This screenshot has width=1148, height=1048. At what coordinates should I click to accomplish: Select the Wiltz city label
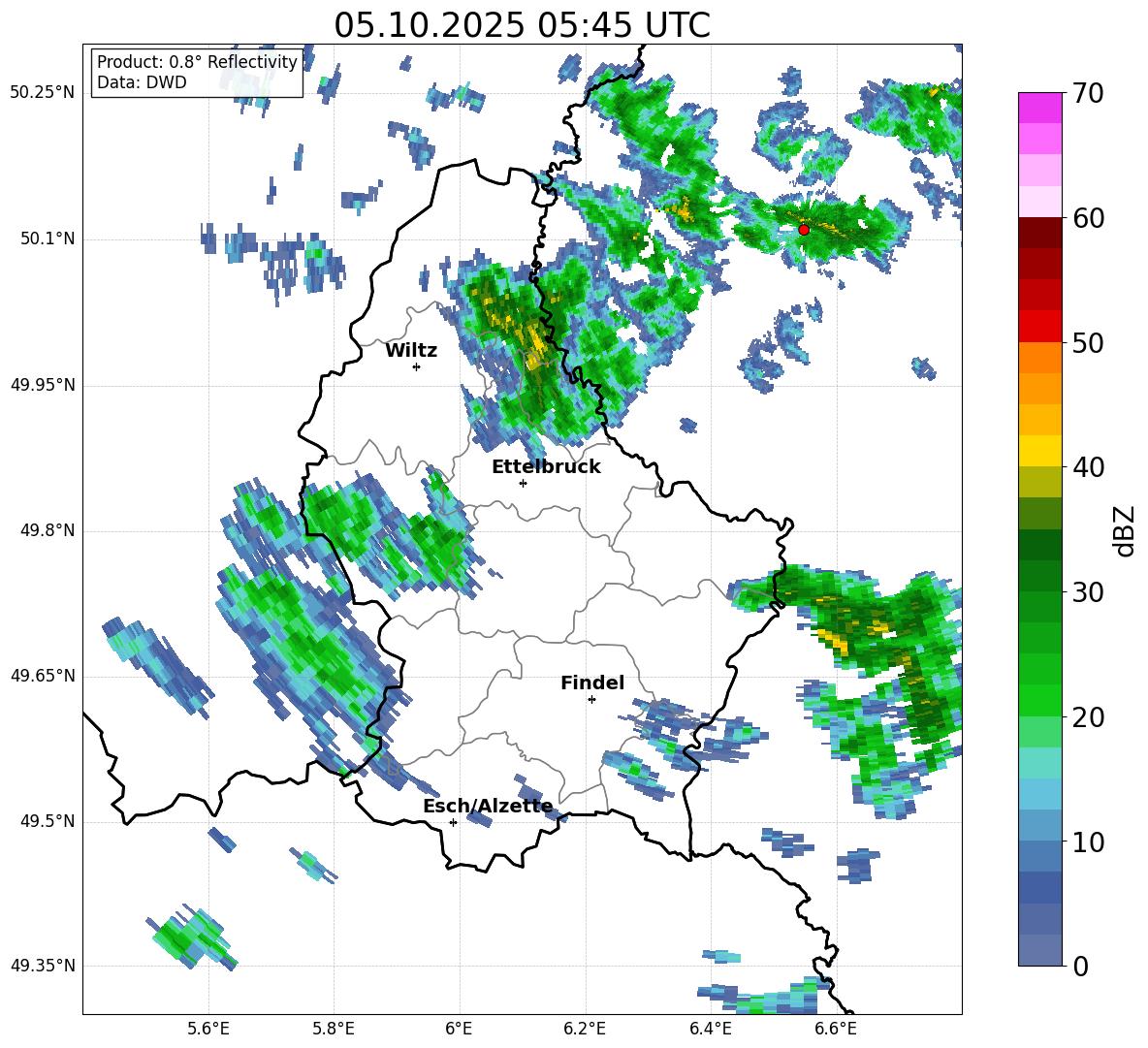coord(411,350)
